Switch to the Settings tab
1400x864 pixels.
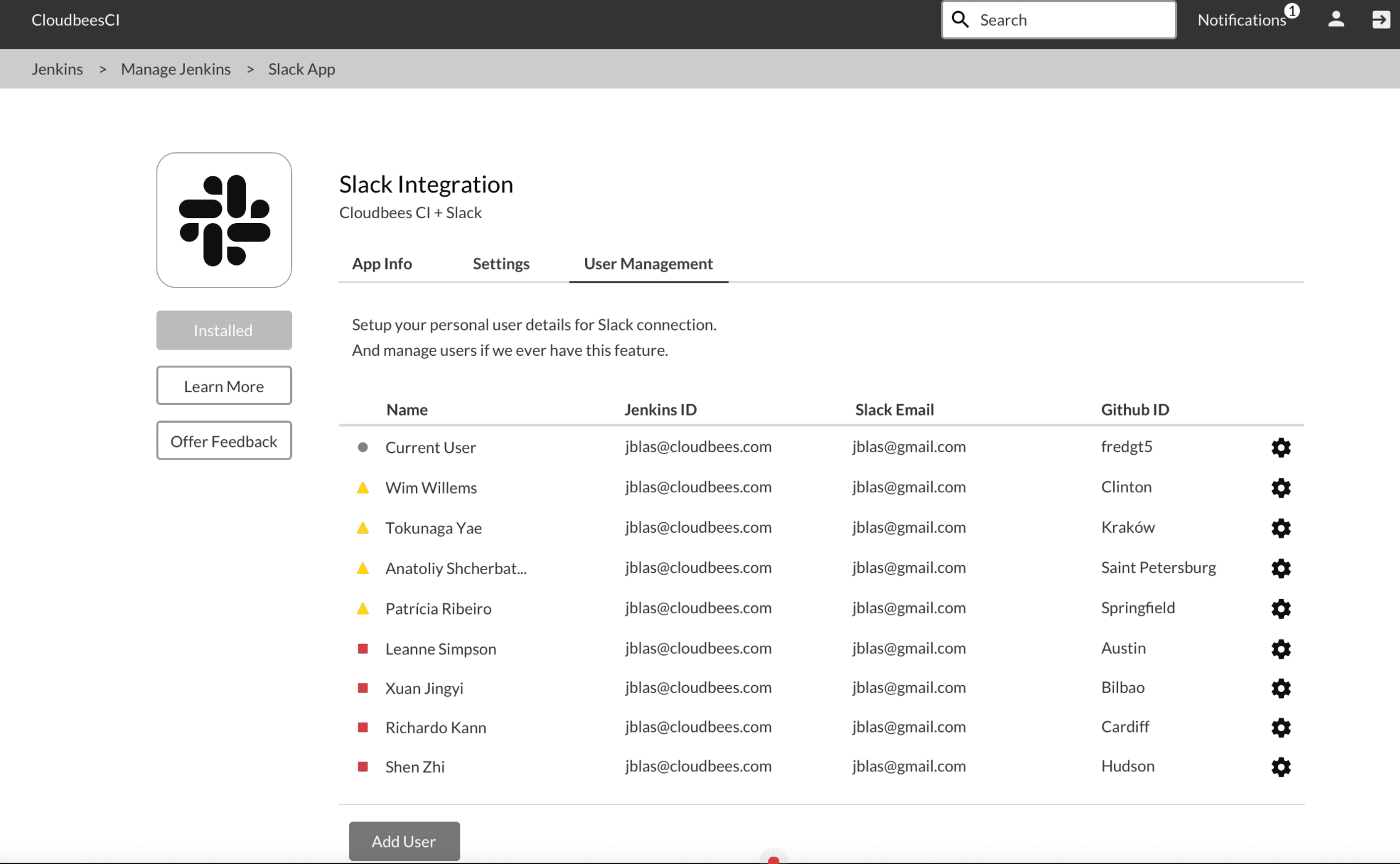501,264
